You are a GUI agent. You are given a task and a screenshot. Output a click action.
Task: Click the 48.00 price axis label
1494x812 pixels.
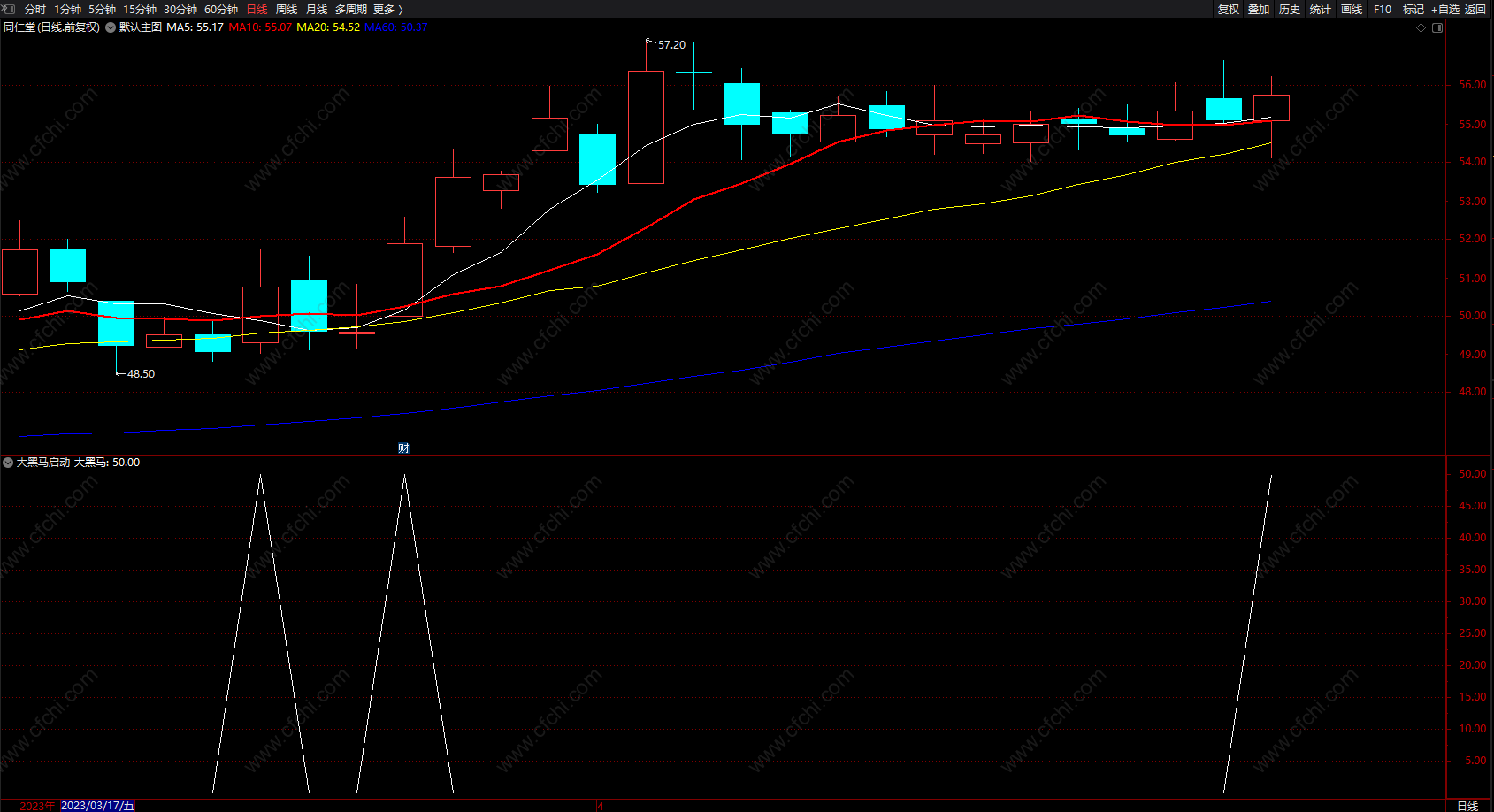pos(1473,392)
